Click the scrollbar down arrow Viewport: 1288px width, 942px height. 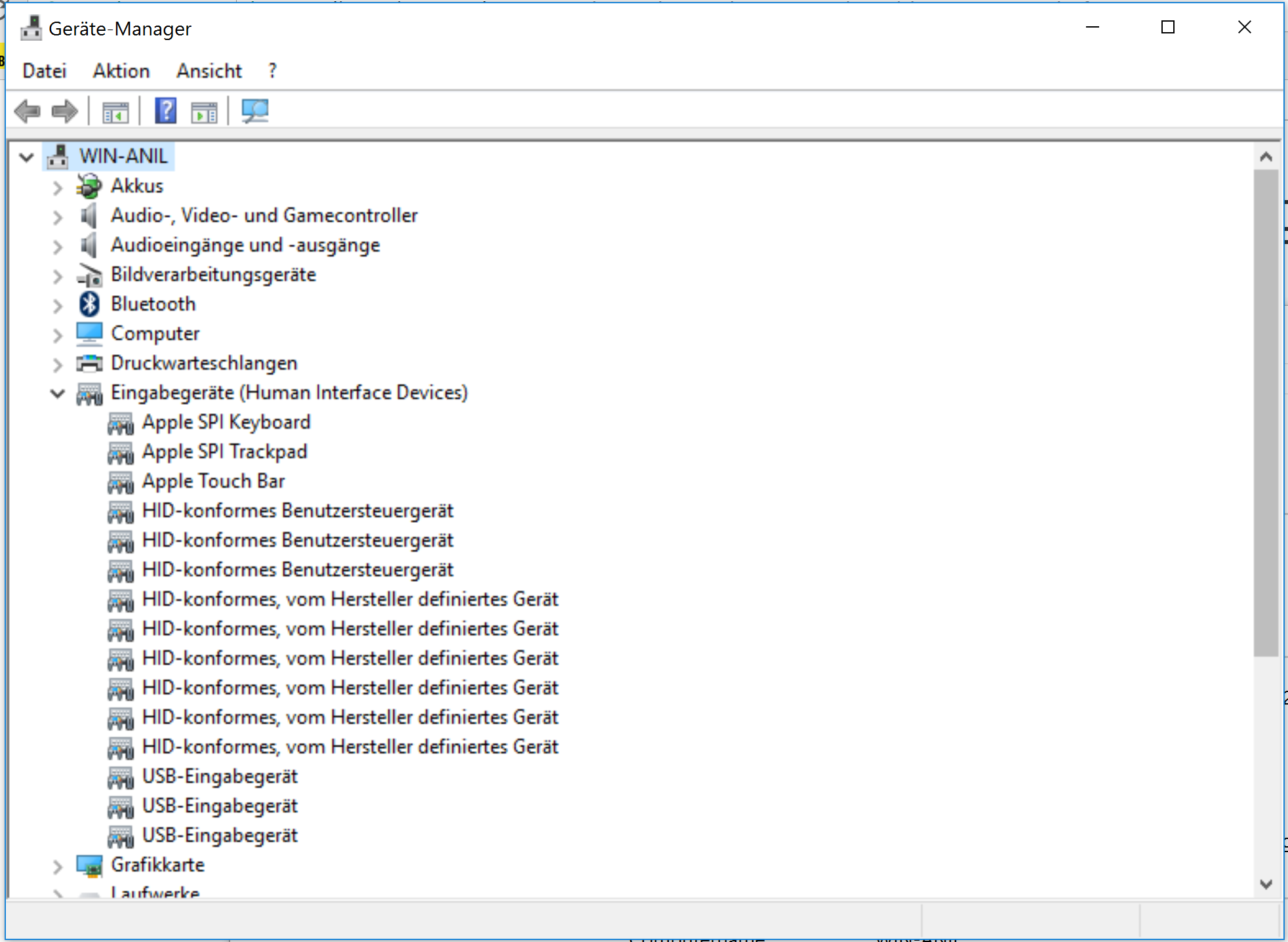coord(1266,884)
